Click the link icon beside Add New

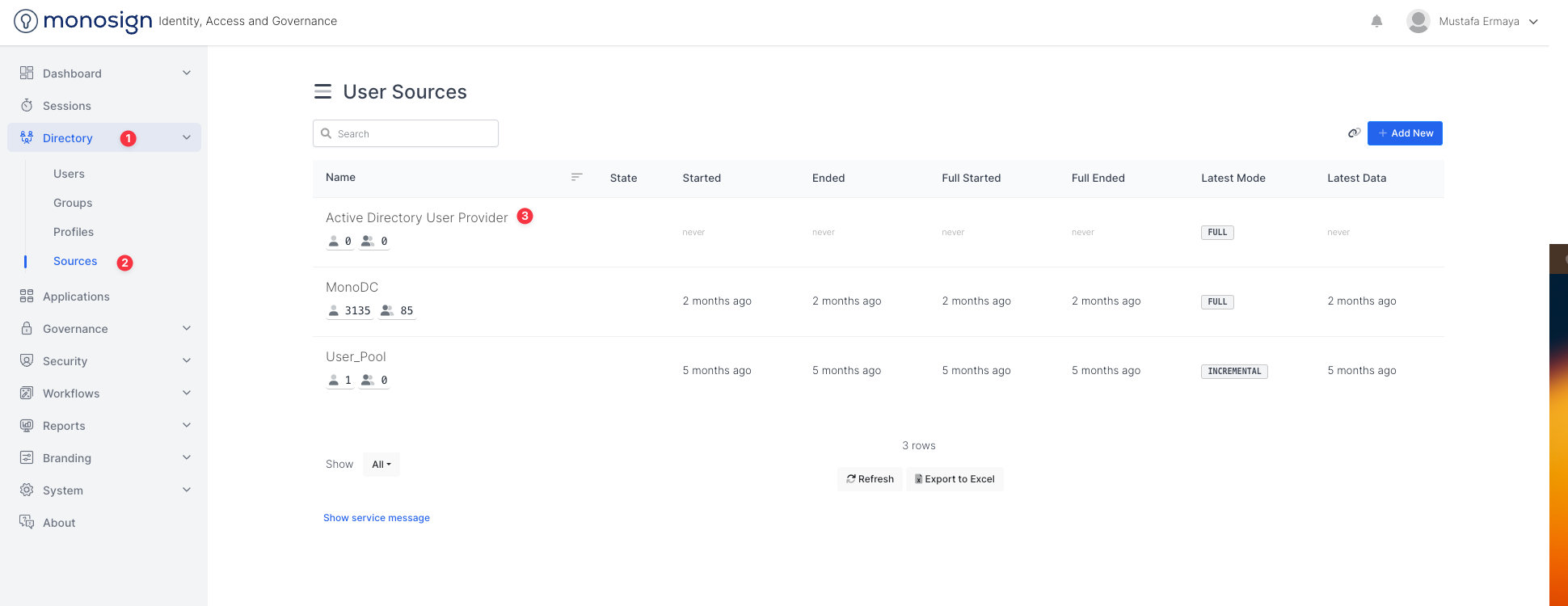click(1354, 133)
